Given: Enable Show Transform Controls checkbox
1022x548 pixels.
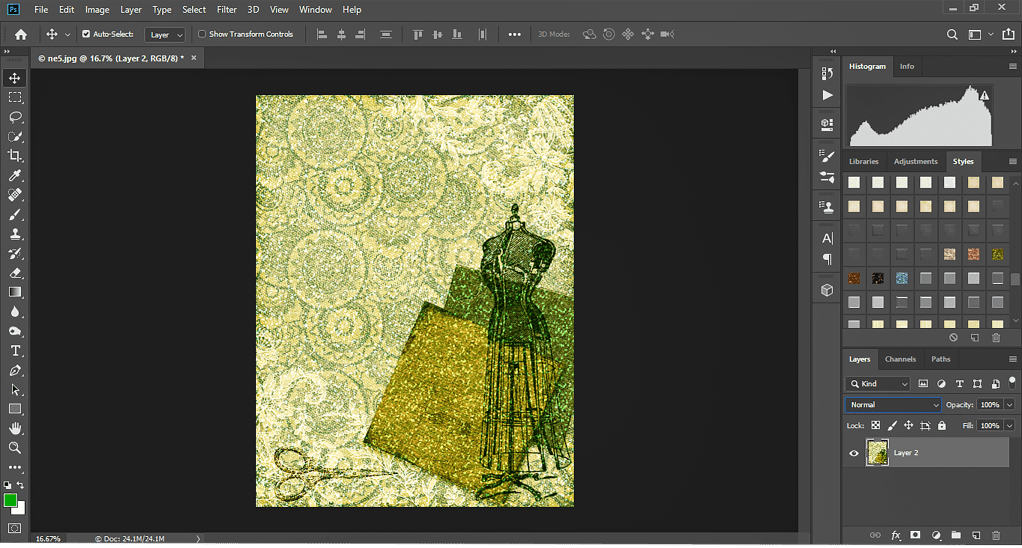Looking at the screenshot, I should pyautogui.click(x=202, y=34).
